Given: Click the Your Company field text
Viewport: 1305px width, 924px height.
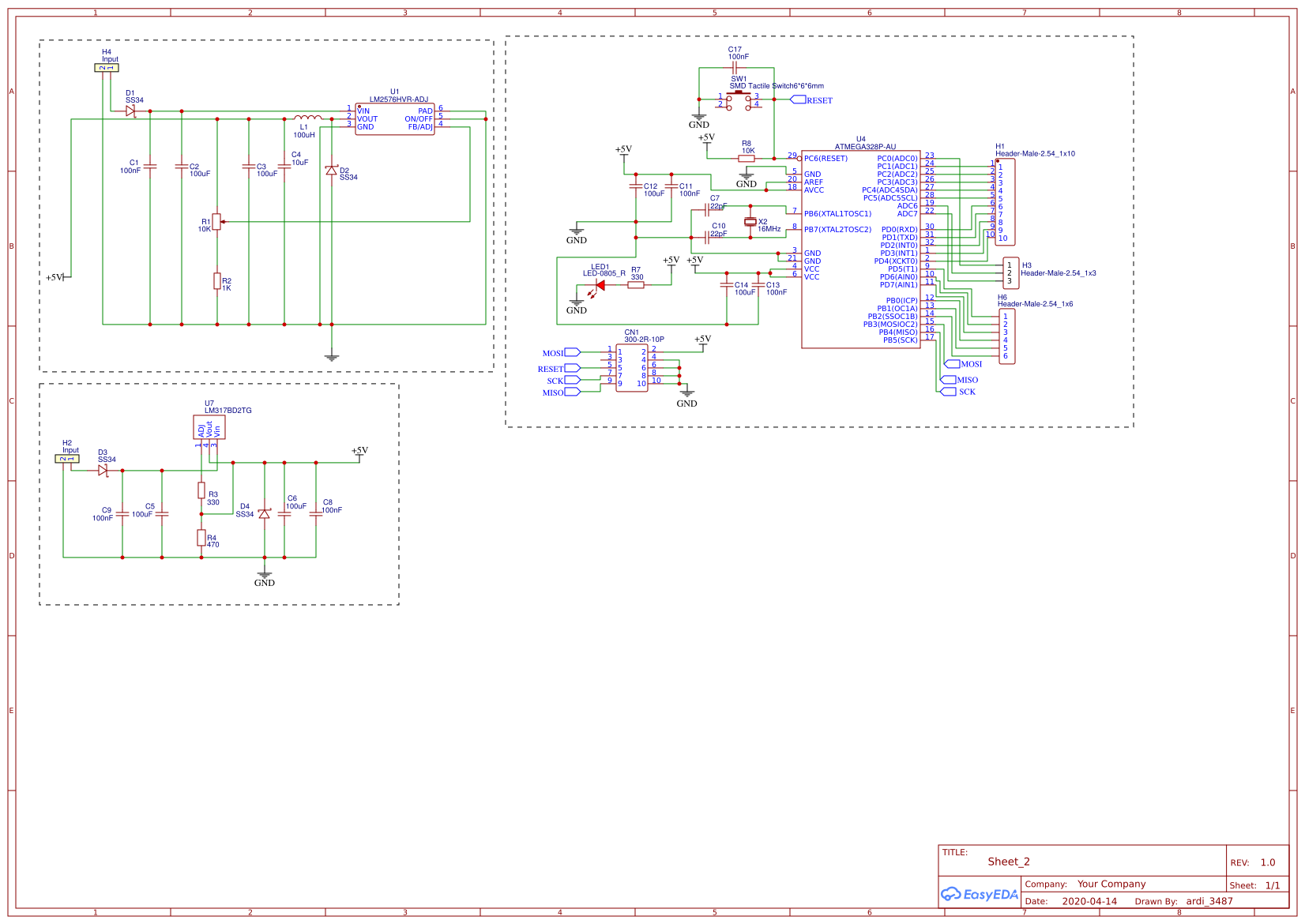Looking at the screenshot, I should (1111, 884).
